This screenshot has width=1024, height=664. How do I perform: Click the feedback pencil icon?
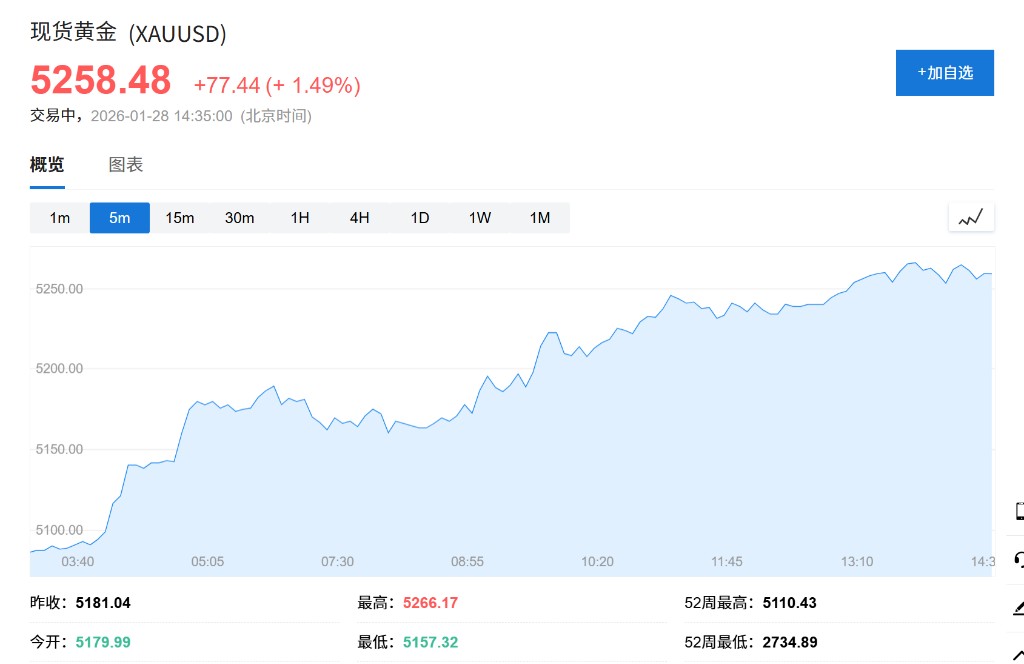pos(1018,607)
